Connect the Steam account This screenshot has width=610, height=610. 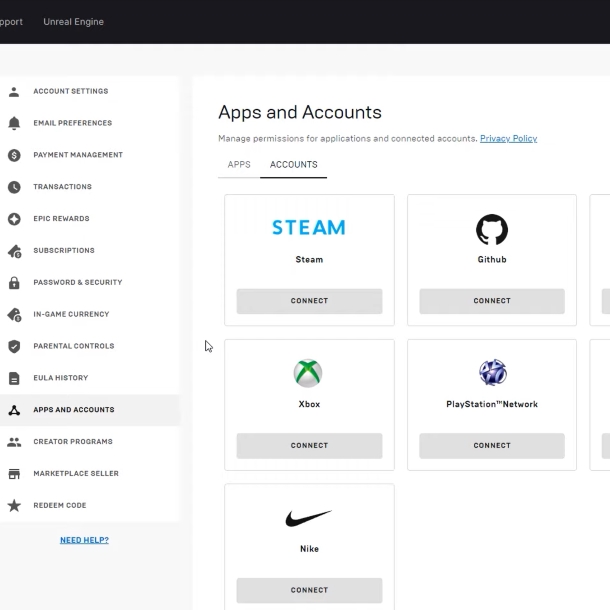point(309,301)
